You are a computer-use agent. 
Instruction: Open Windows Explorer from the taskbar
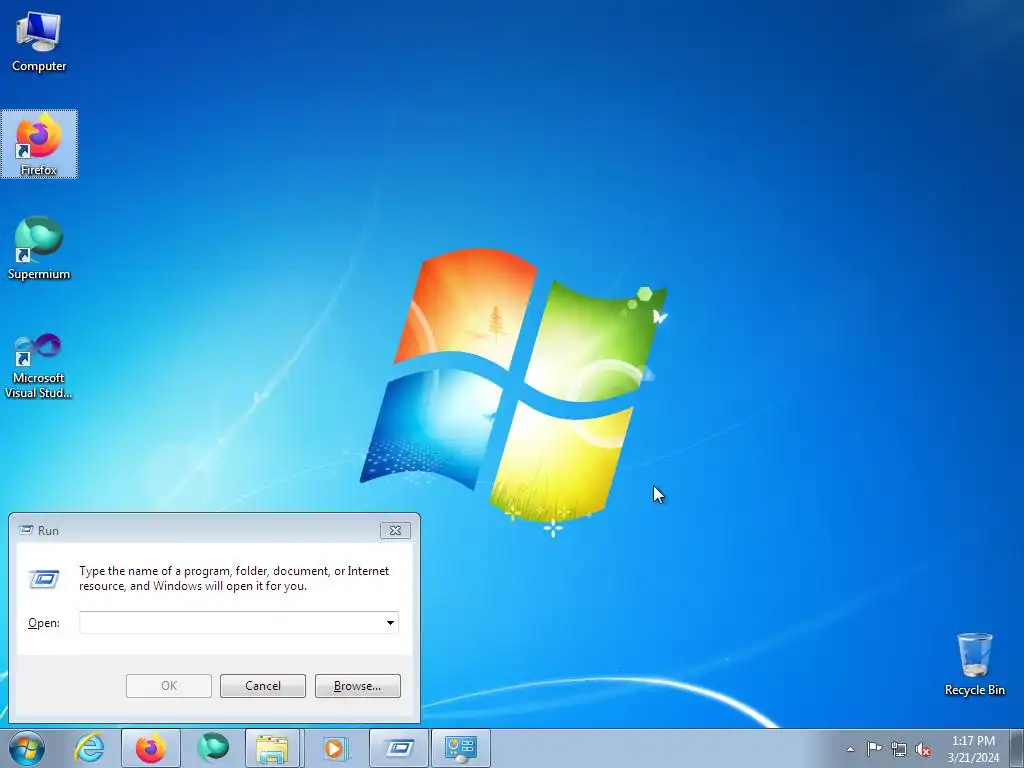pyautogui.click(x=272, y=748)
